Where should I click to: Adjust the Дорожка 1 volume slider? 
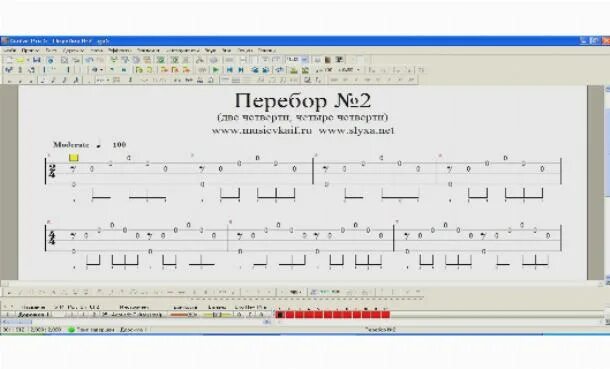click(184, 315)
